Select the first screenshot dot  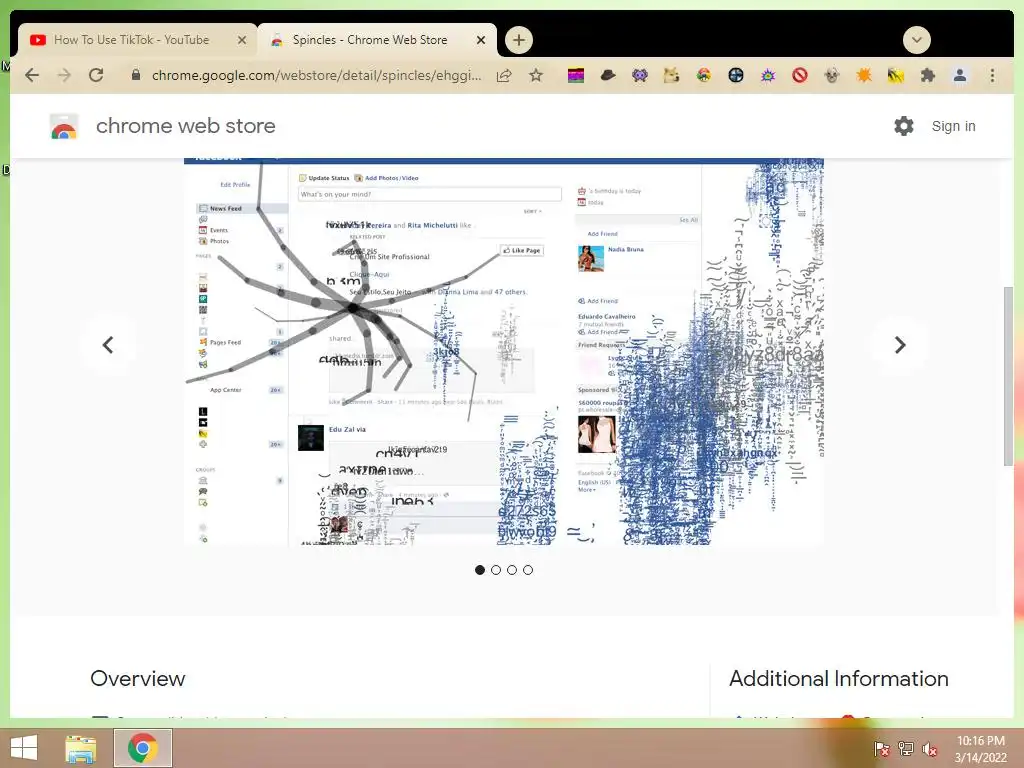click(480, 570)
